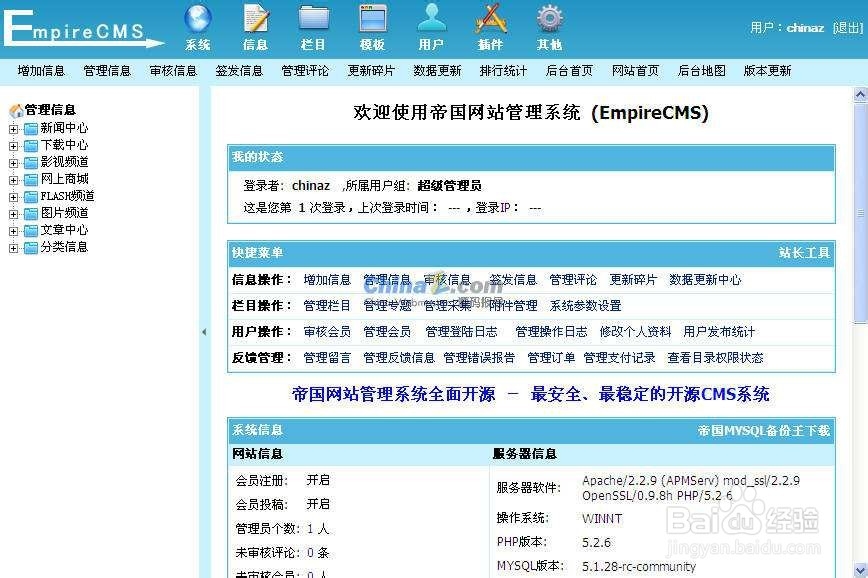
Task: Log out via the 退出 link
Action: pyautogui.click(x=848, y=28)
